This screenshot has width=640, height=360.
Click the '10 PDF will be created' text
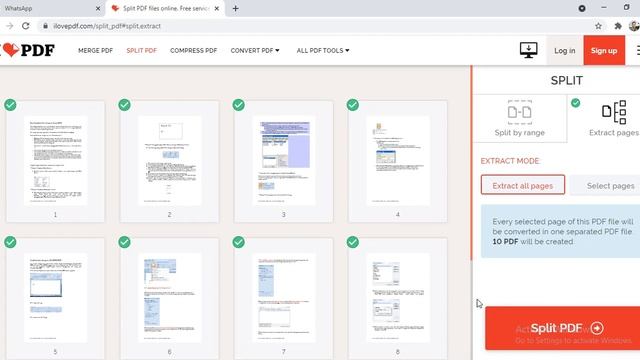click(x=533, y=241)
